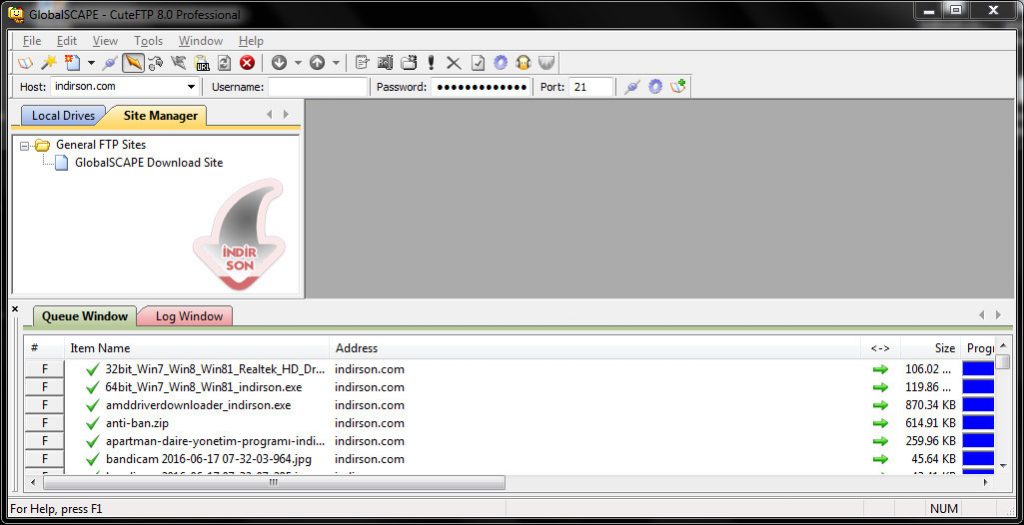
Task: Click the View/Execute file toolbar icon
Action: (385, 63)
